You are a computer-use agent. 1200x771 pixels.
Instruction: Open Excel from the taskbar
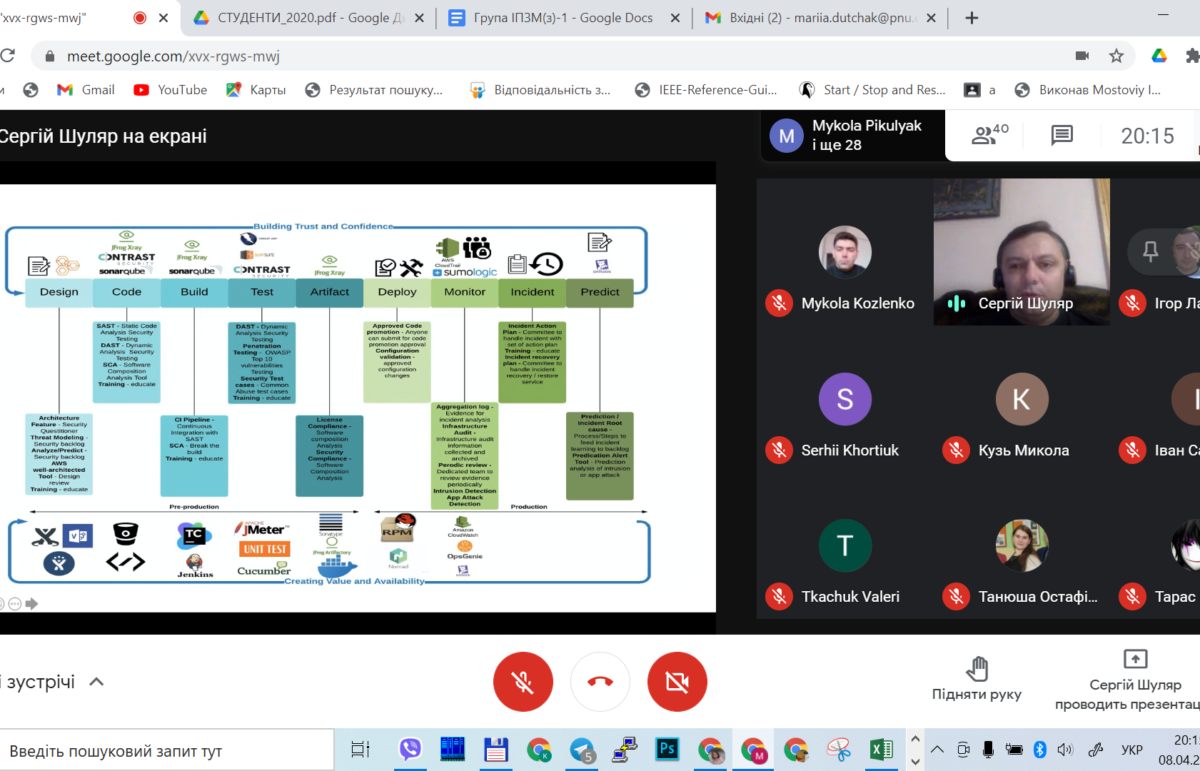[881, 749]
